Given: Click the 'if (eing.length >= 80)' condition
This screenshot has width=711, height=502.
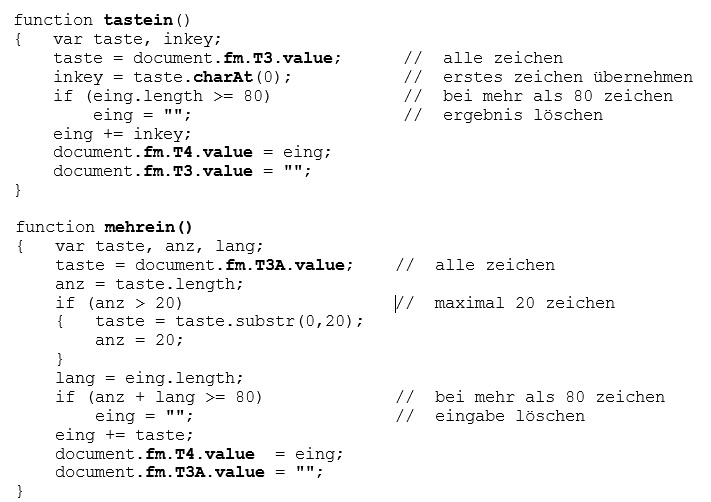Looking at the screenshot, I should click(162, 96).
